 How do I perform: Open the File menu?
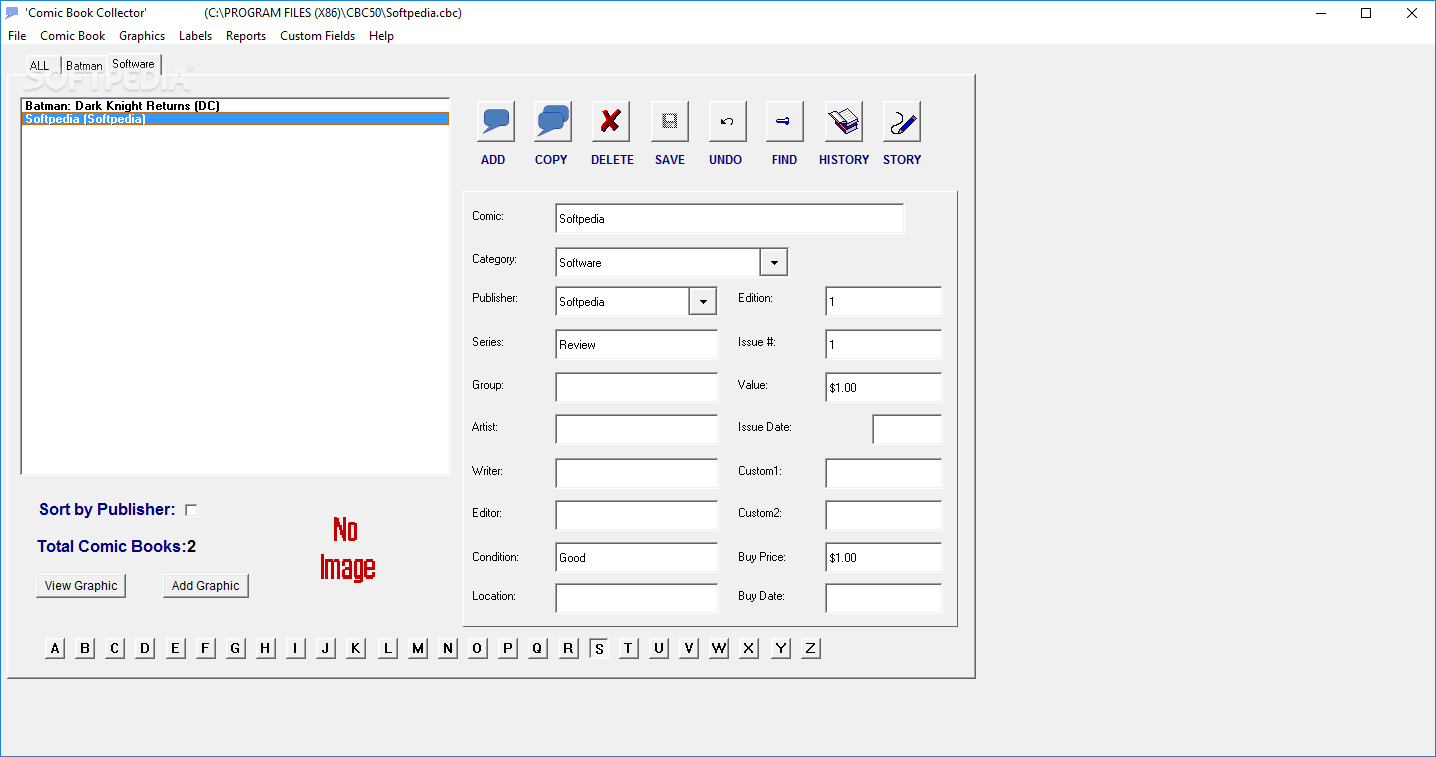tap(17, 36)
